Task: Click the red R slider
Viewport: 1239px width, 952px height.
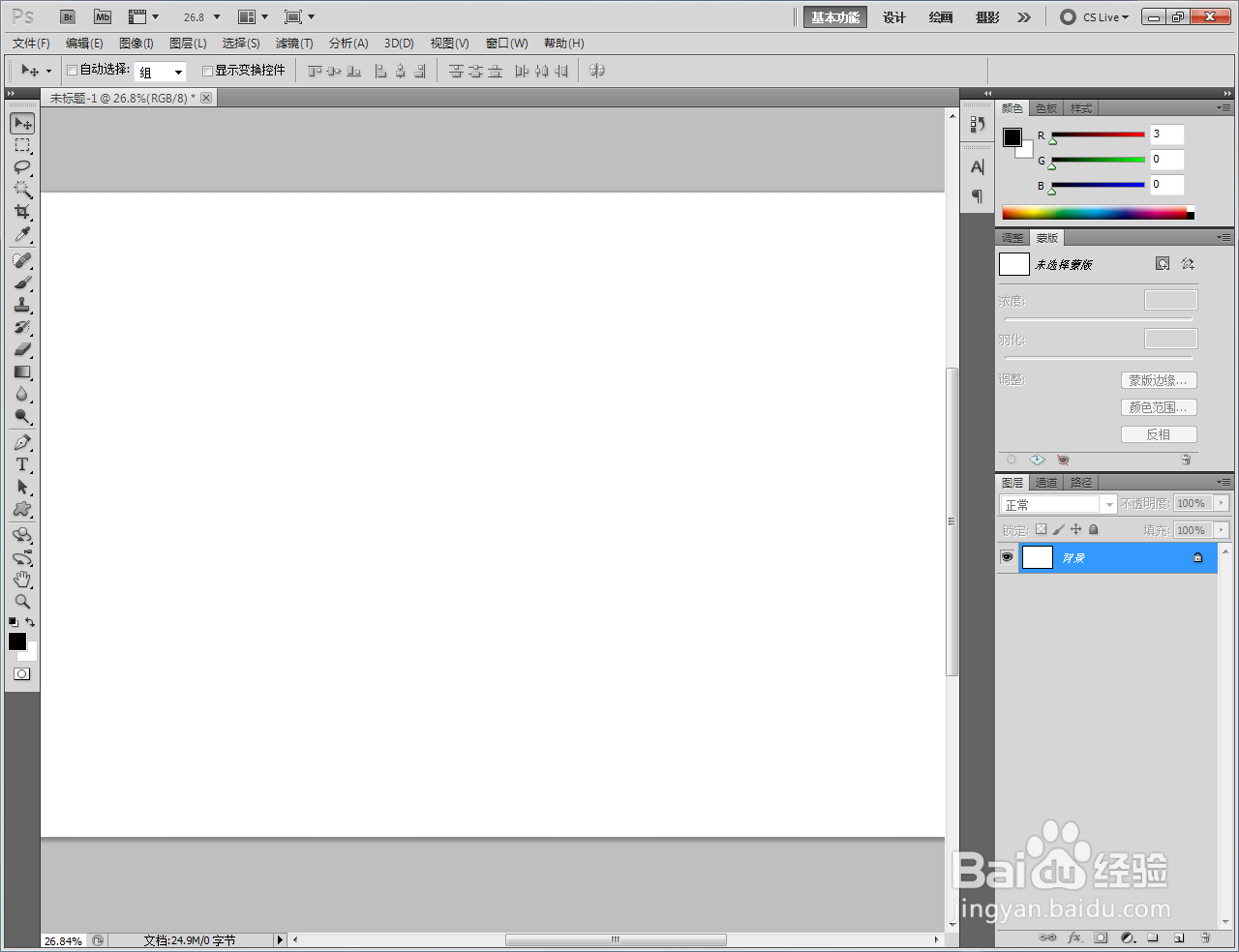Action: point(1098,135)
